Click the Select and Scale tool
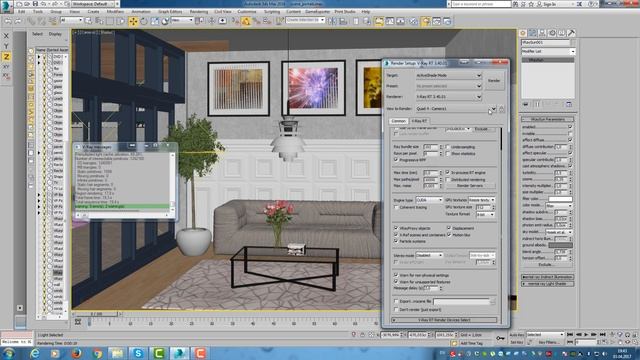Image resolution: width=640 pixels, height=360 pixels. (x=155, y=21)
